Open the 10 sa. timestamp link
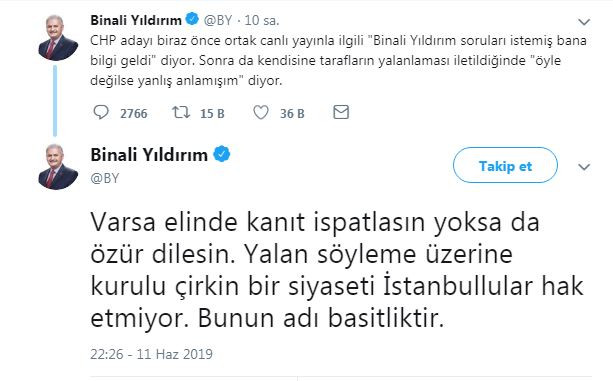The image size is (613, 381). pos(262,20)
